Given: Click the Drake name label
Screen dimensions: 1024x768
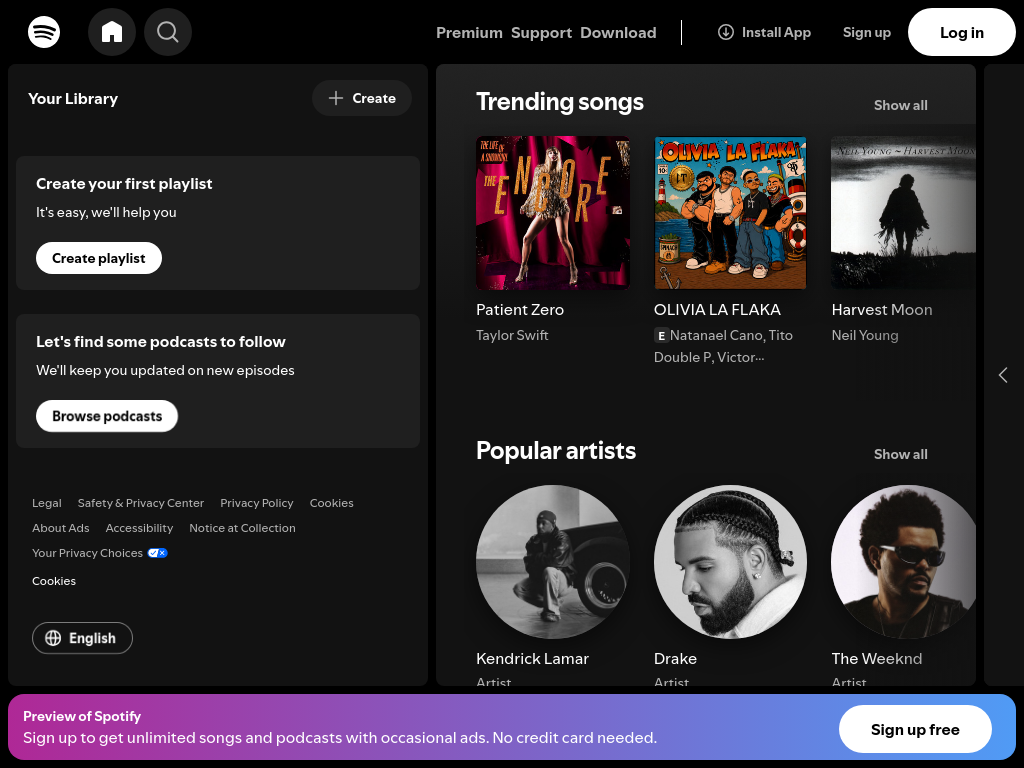Looking at the screenshot, I should pyautogui.click(x=675, y=658).
